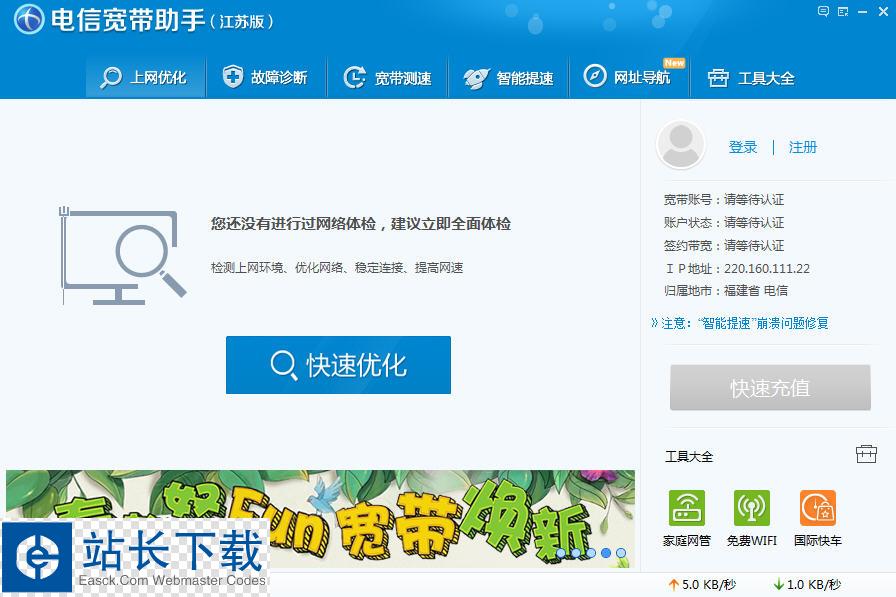
Task: Click the 快速优化 button
Action: [x=338, y=365]
